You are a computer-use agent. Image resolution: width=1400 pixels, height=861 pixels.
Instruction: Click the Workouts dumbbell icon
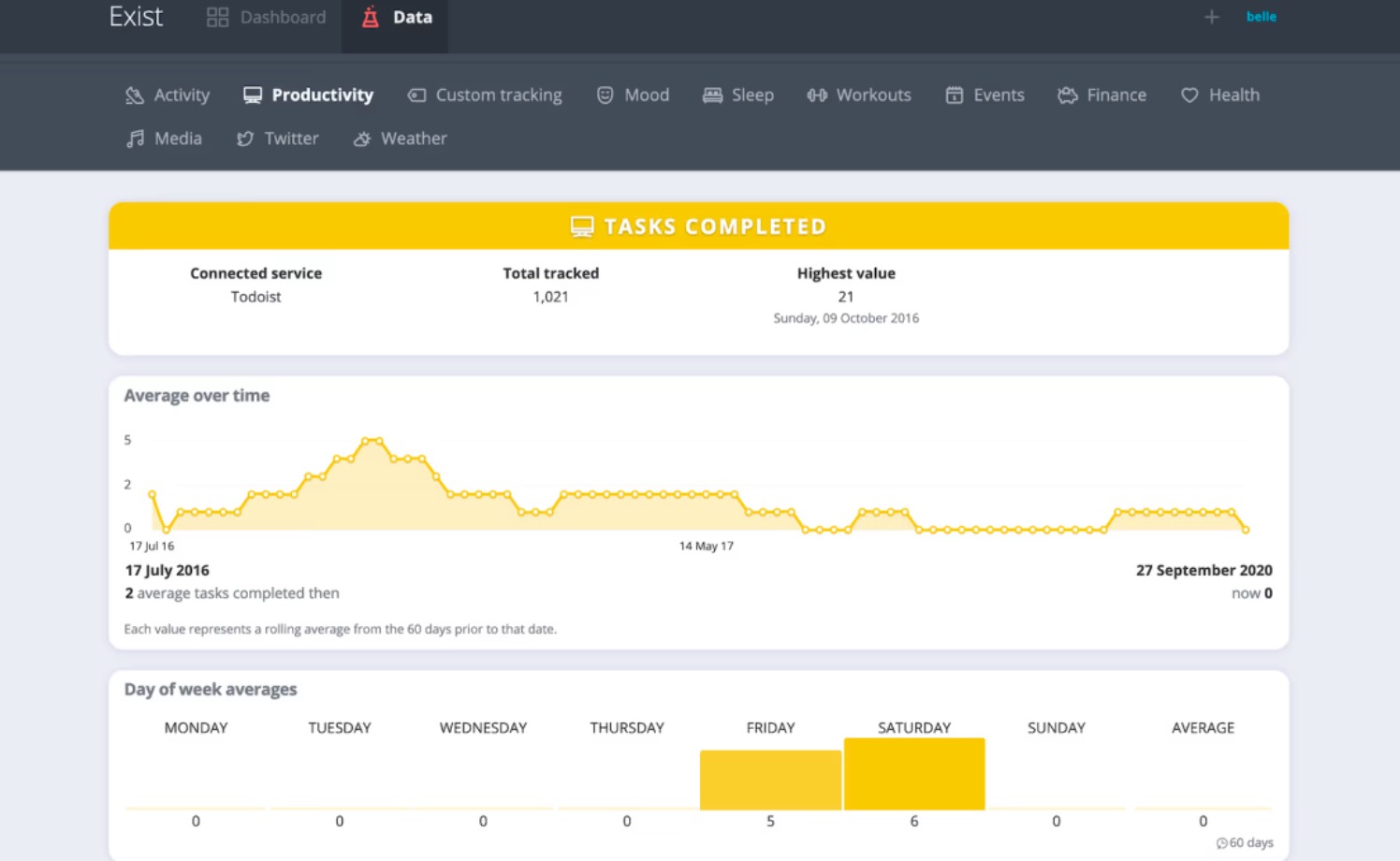817,95
